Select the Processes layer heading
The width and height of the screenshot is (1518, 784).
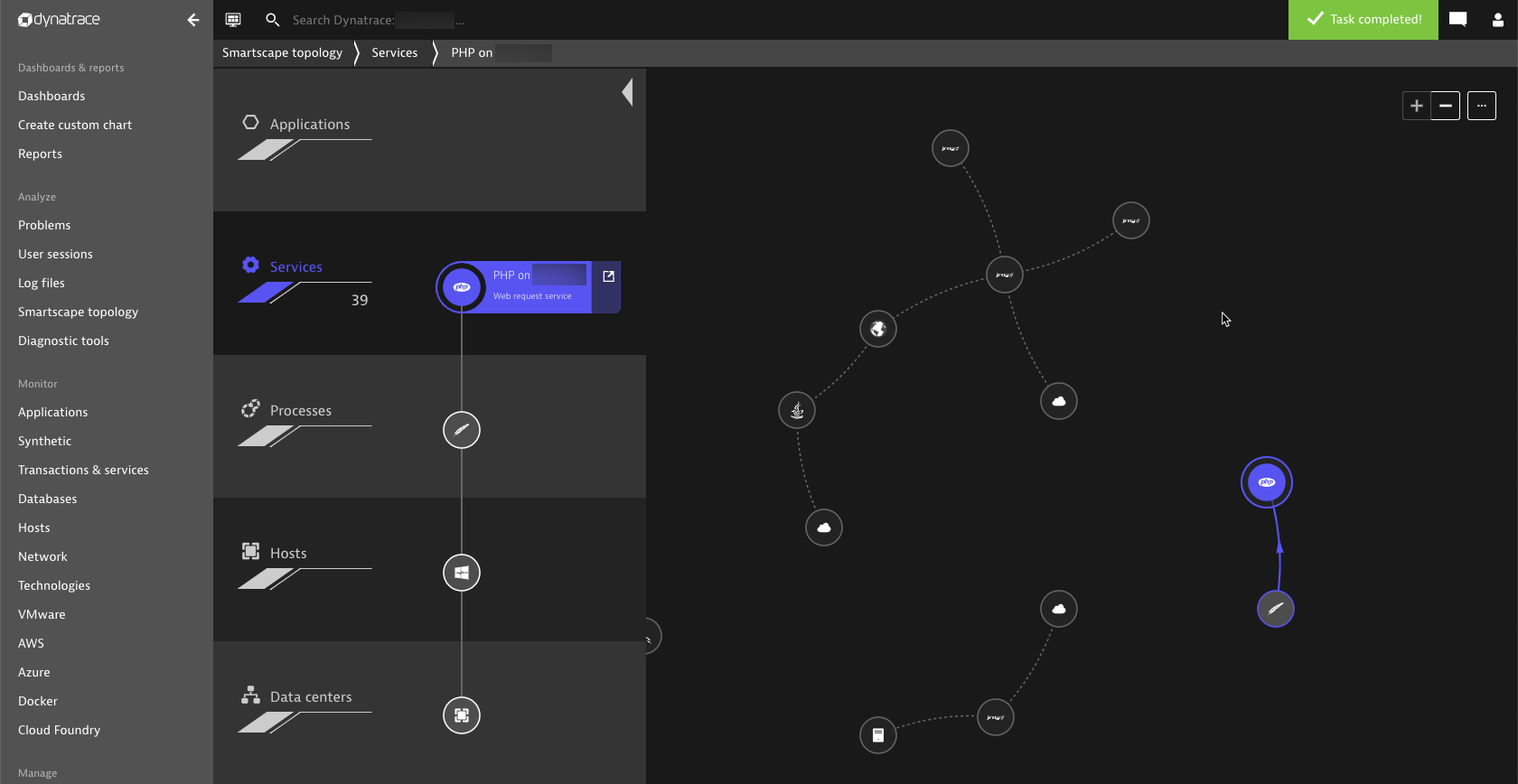tap(300, 410)
